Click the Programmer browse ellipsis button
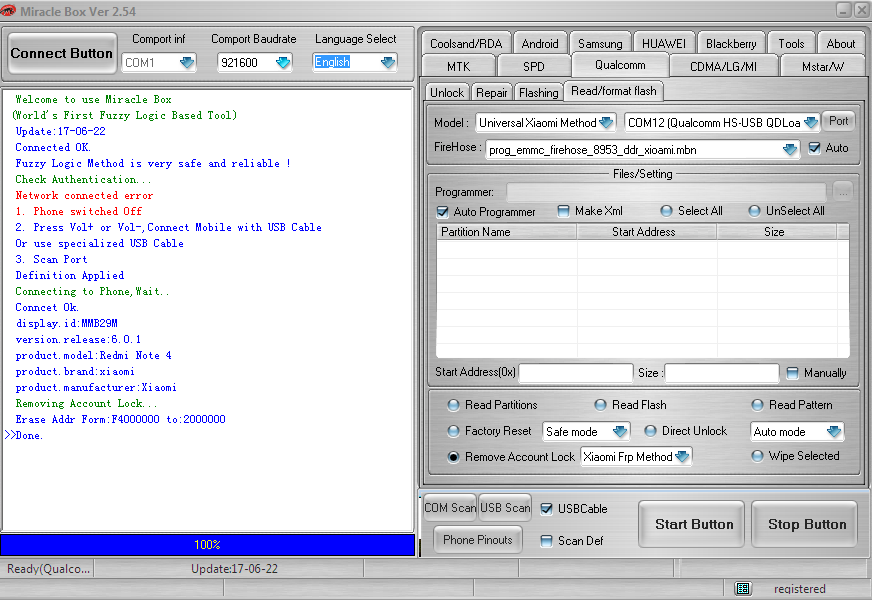This screenshot has height=600, width=872. tap(843, 192)
